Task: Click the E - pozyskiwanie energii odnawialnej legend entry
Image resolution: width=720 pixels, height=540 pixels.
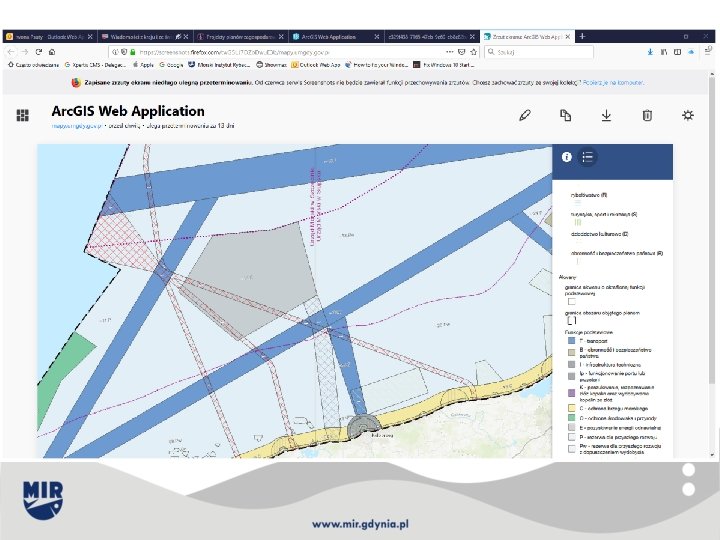Action: tap(614, 428)
